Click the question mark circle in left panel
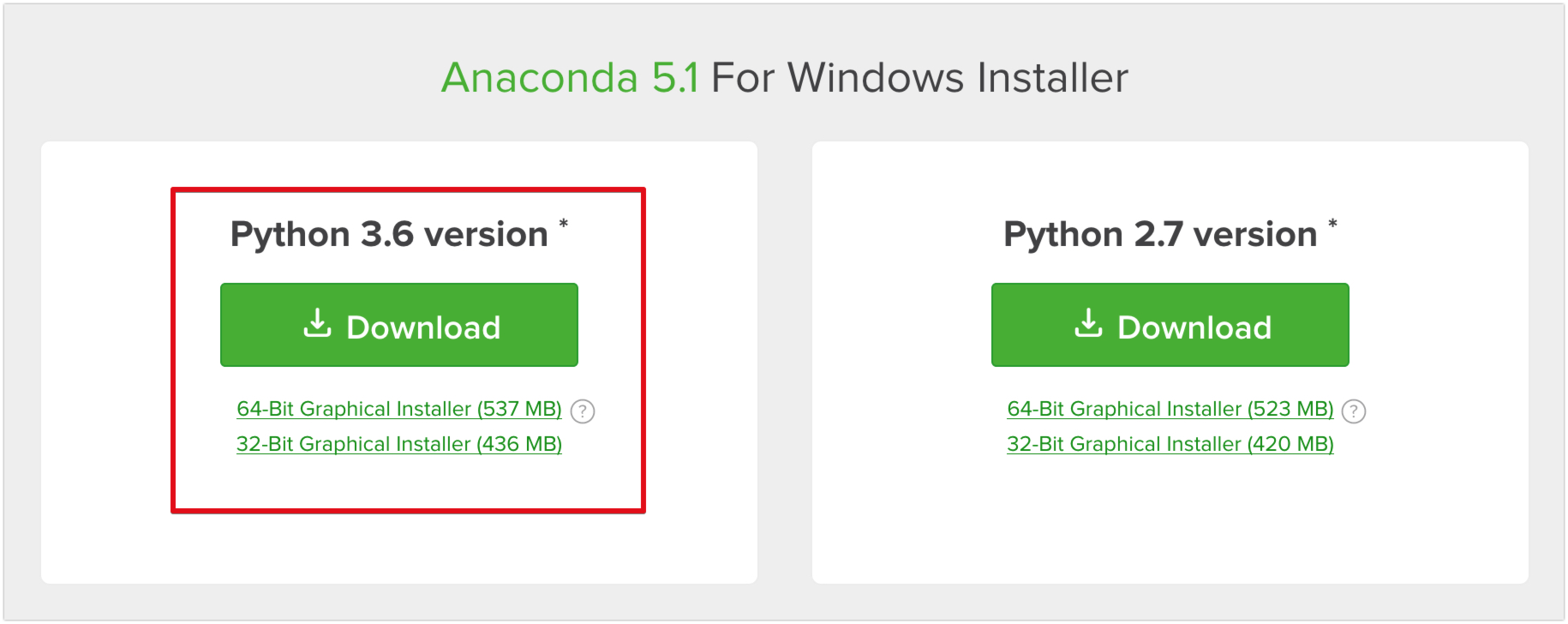The image size is (1568, 624). click(x=582, y=411)
